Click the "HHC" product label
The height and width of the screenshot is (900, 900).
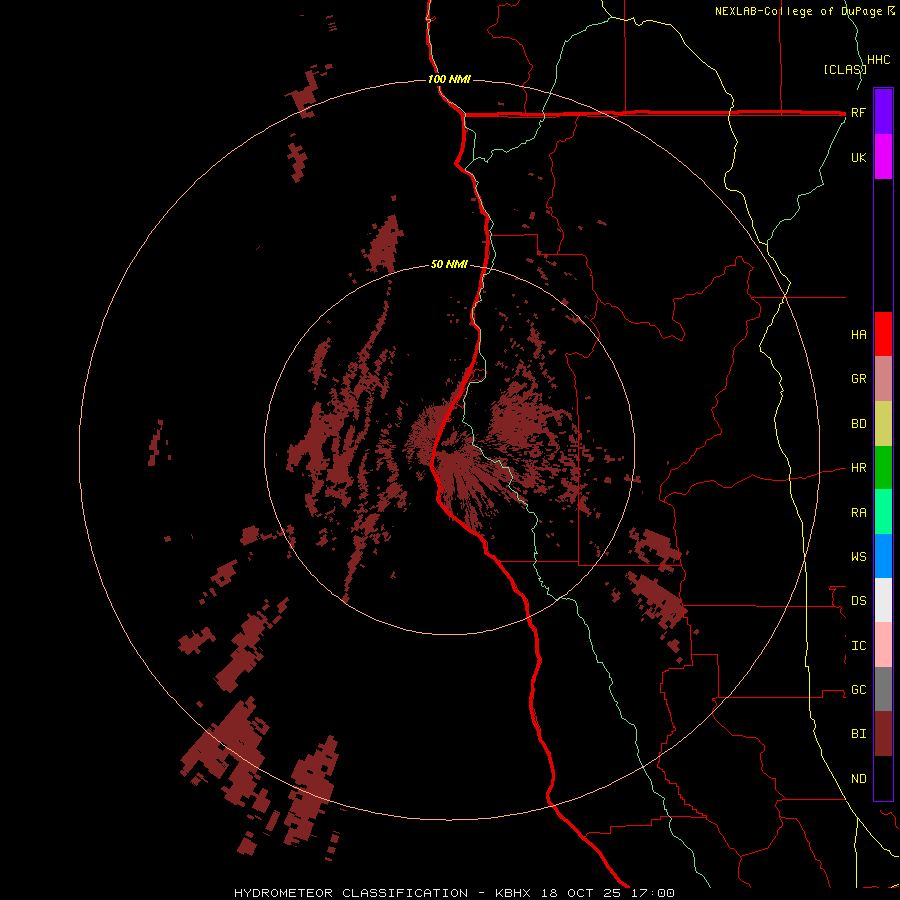coord(879,60)
